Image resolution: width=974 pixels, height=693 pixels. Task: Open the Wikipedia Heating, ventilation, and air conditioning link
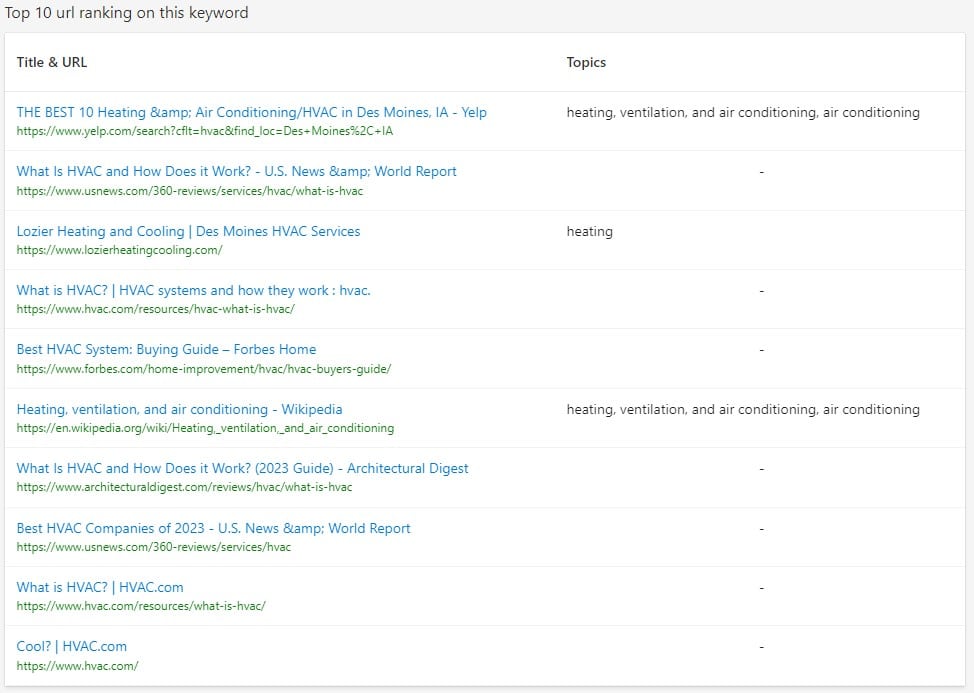pyautogui.click(x=180, y=409)
